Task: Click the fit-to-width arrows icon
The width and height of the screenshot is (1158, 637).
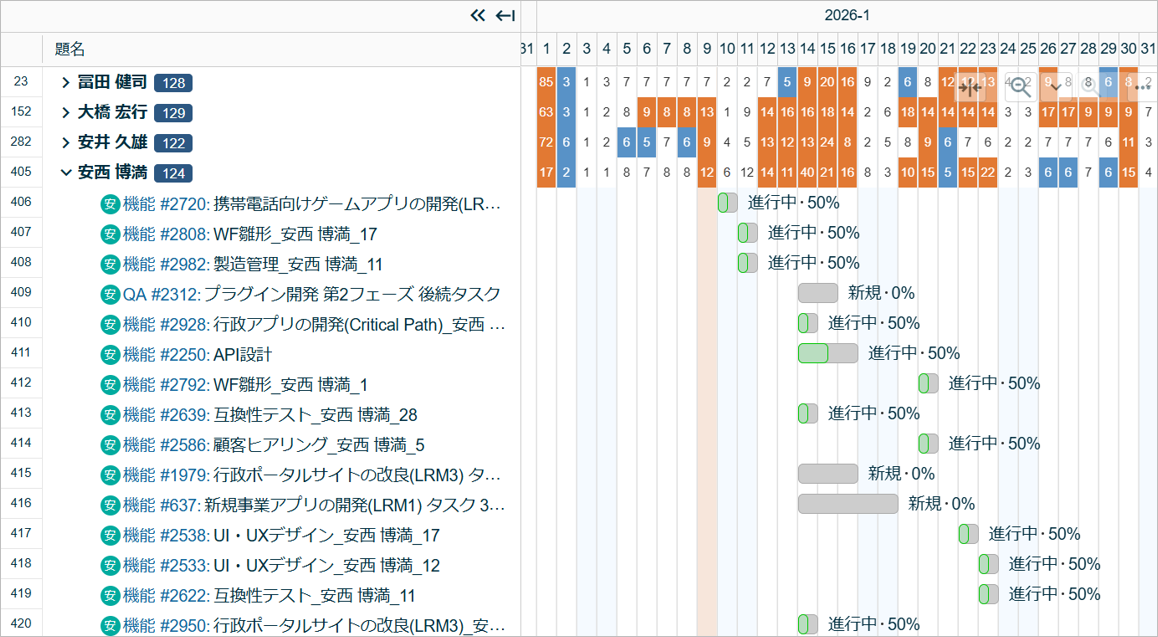Action: (x=968, y=87)
